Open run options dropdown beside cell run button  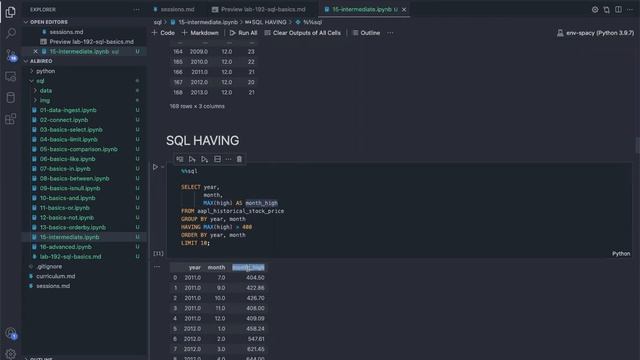(x=162, y=167)
